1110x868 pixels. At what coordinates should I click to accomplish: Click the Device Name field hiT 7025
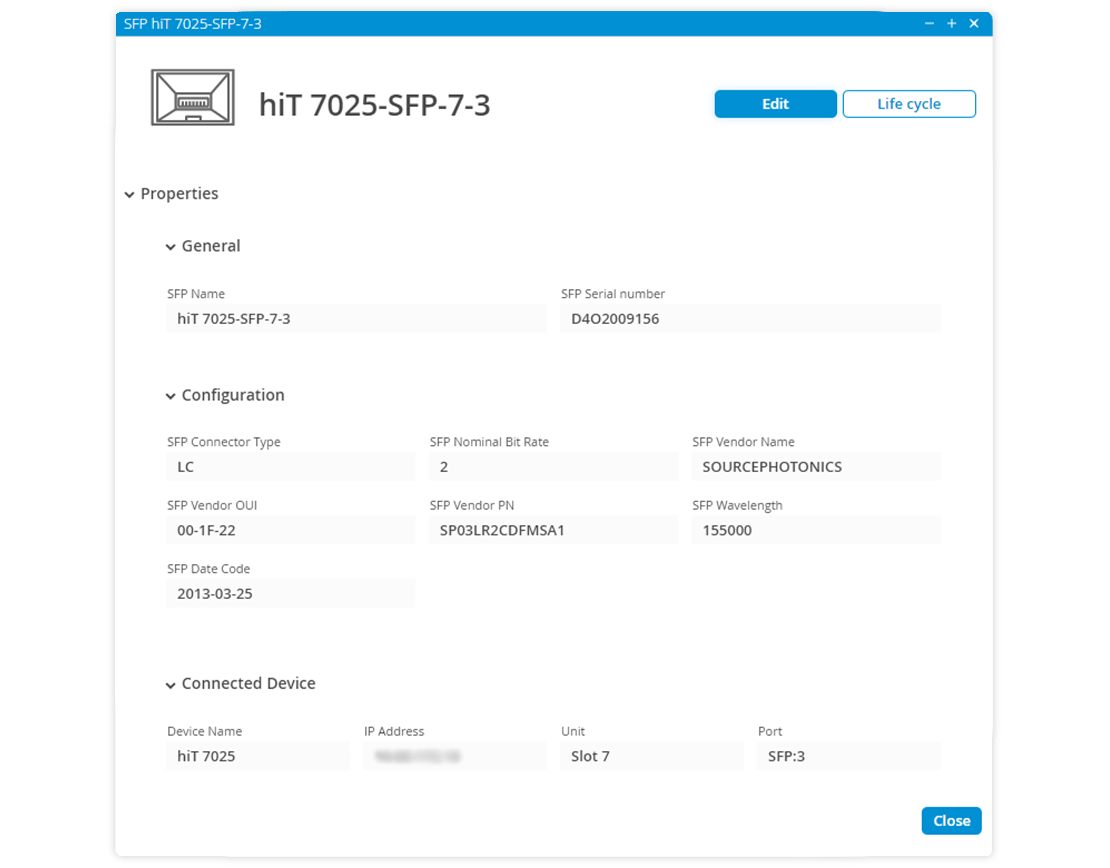pos(258,756)
